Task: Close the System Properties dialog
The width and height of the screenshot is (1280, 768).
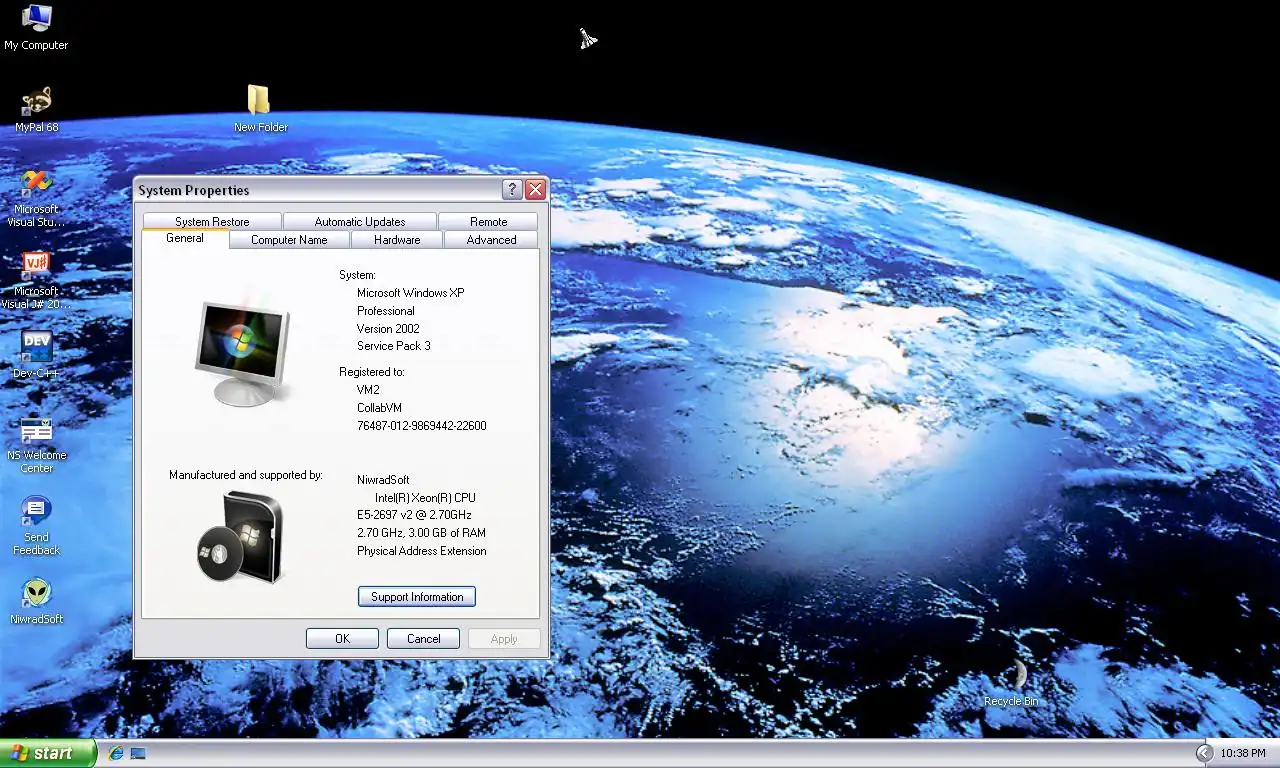Action: click(536, 190)
